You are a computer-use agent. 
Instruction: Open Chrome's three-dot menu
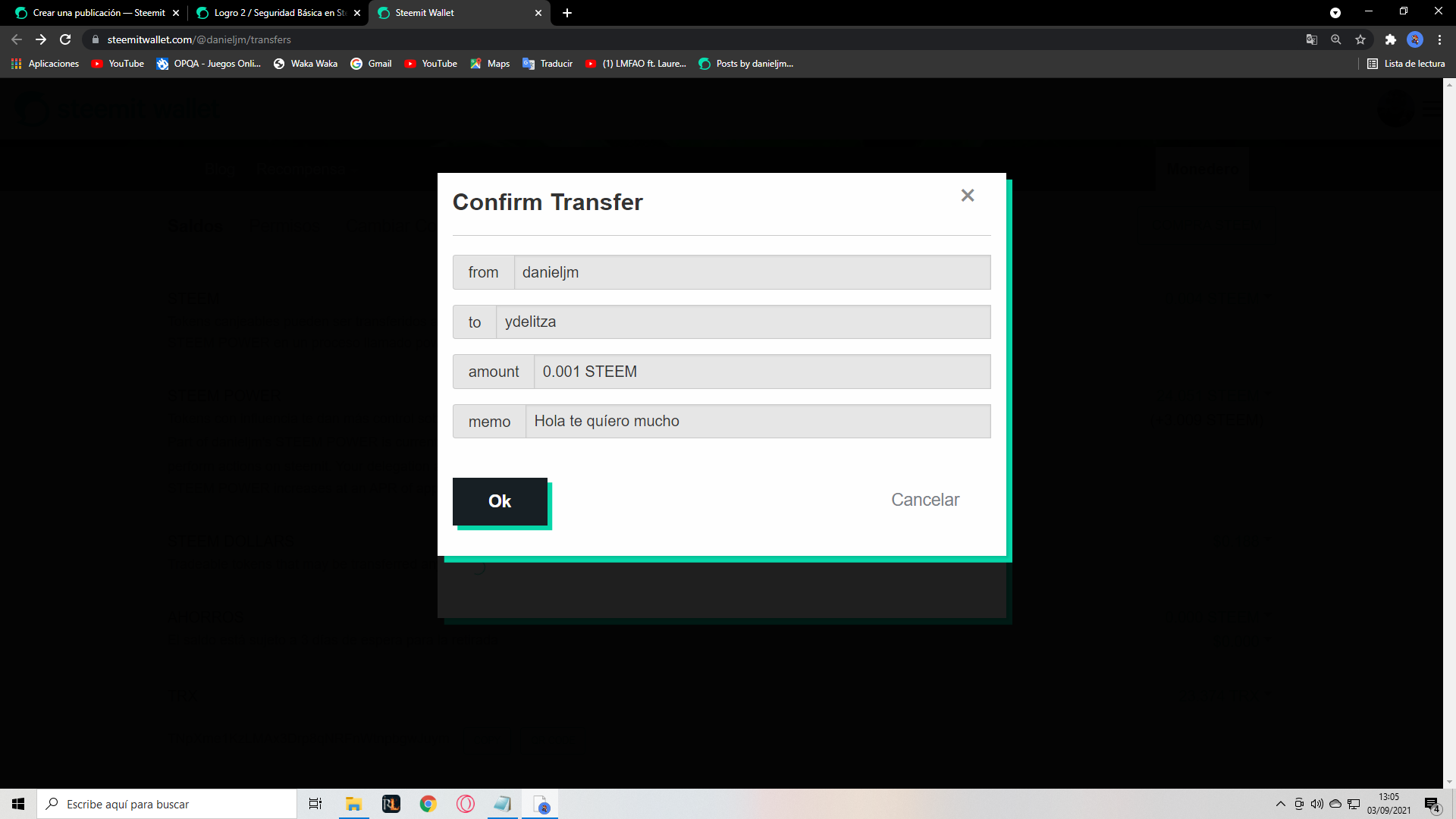pos(1439,39)
